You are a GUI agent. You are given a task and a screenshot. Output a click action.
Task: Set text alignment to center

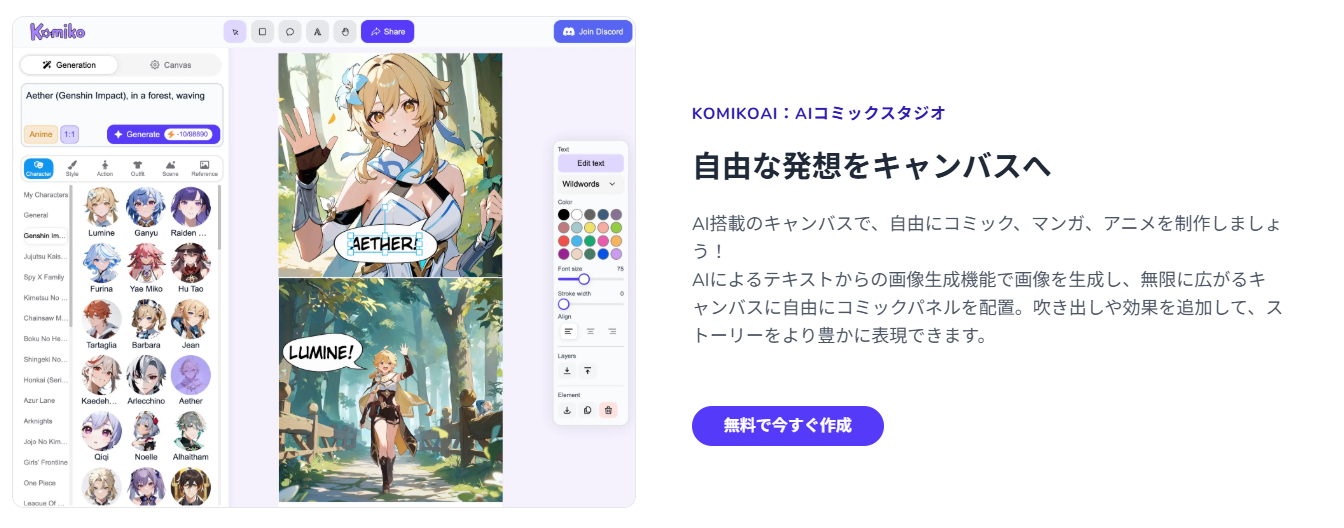coord(590,331)
